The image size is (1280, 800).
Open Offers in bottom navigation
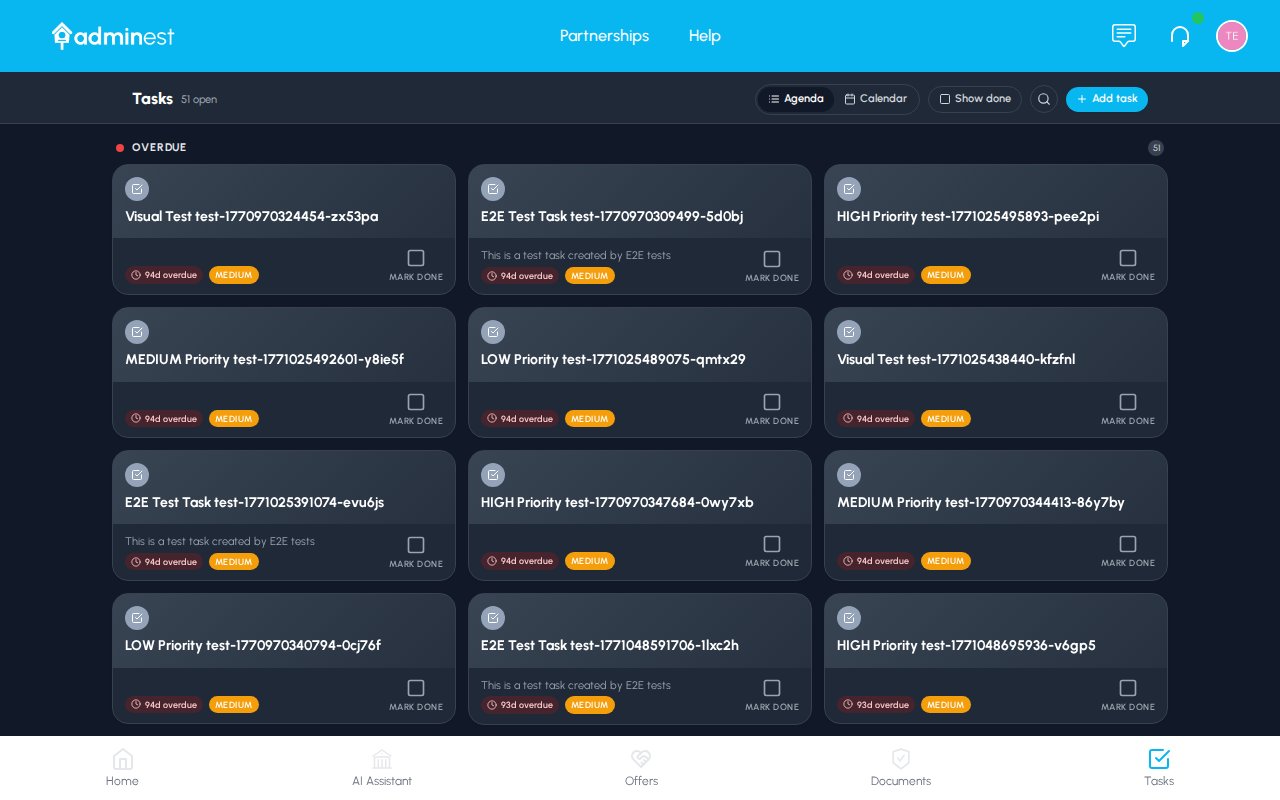(641, 768)
